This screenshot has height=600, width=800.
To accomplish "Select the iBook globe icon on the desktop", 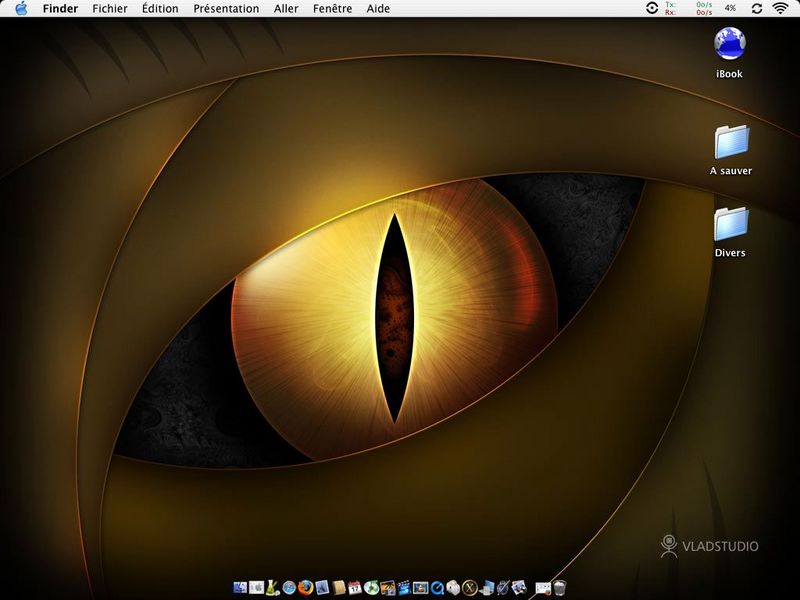I will (x=730, y=43).
